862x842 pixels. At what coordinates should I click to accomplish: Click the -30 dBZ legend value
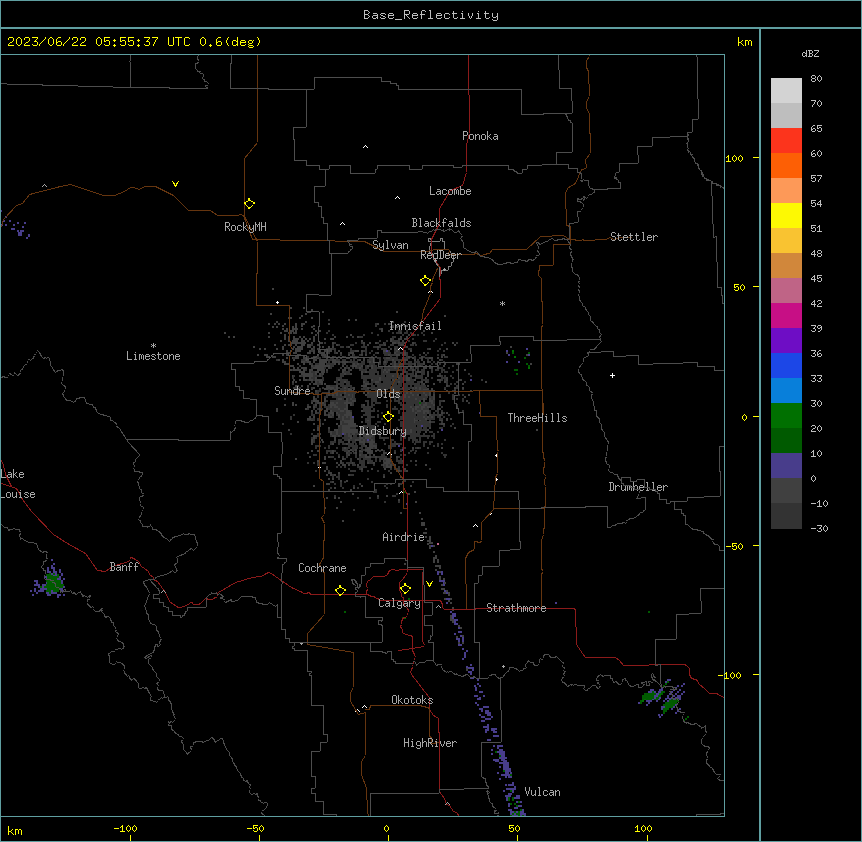tap(819, 528)
